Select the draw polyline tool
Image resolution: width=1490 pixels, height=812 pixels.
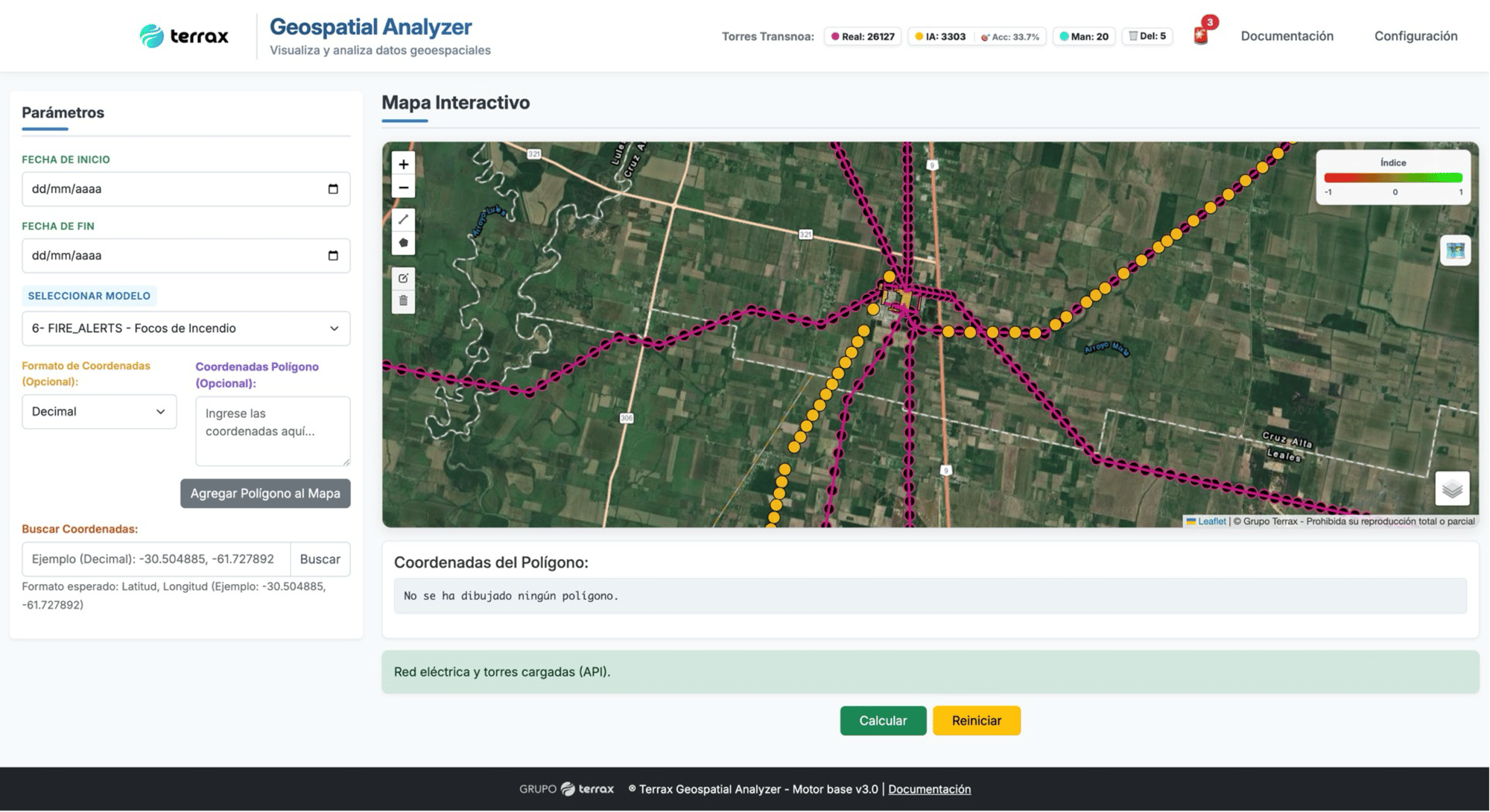[403, 219]
